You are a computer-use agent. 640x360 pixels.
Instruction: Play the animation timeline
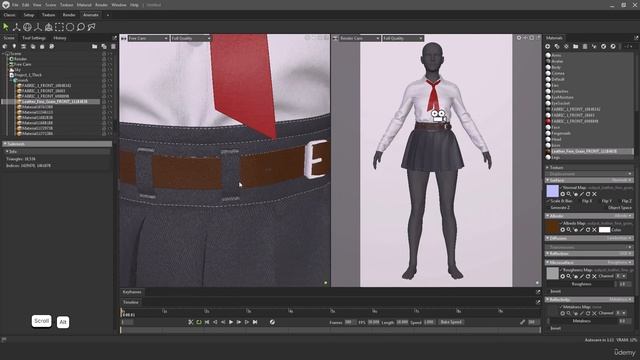point(231,322)
